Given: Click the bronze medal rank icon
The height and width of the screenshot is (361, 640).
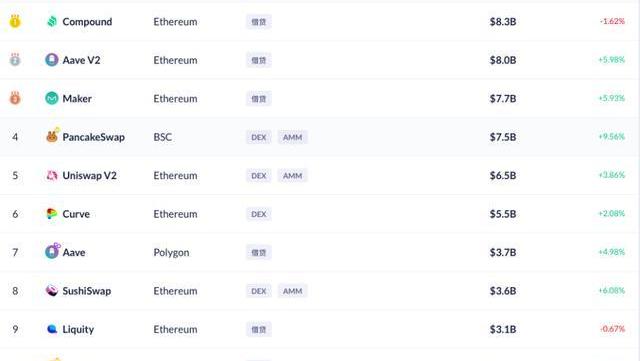Looking at the screenshot, I should [x=15, y=98].
